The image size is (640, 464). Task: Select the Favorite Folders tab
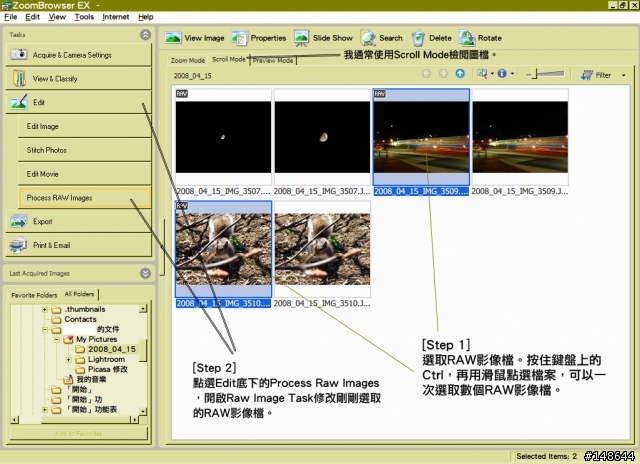(34, 295)
